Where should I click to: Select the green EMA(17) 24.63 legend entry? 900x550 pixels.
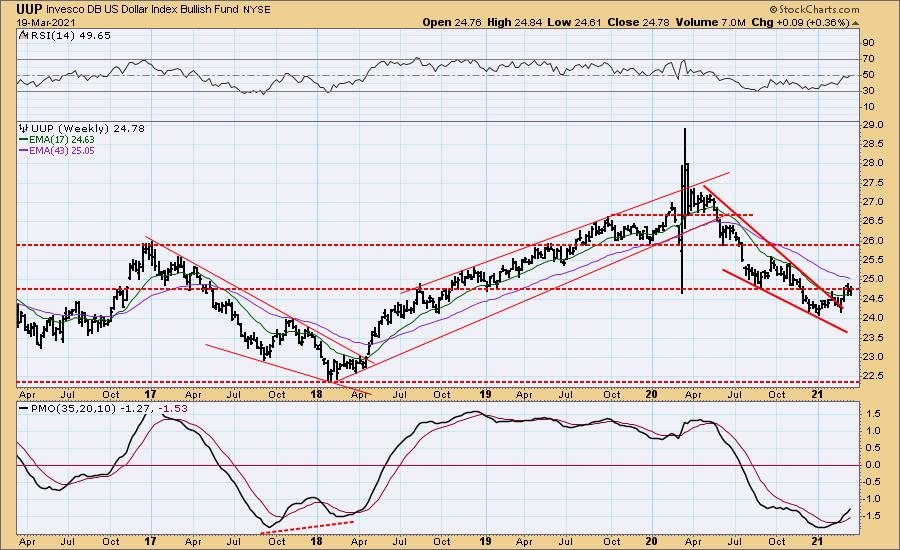[57, 140]
